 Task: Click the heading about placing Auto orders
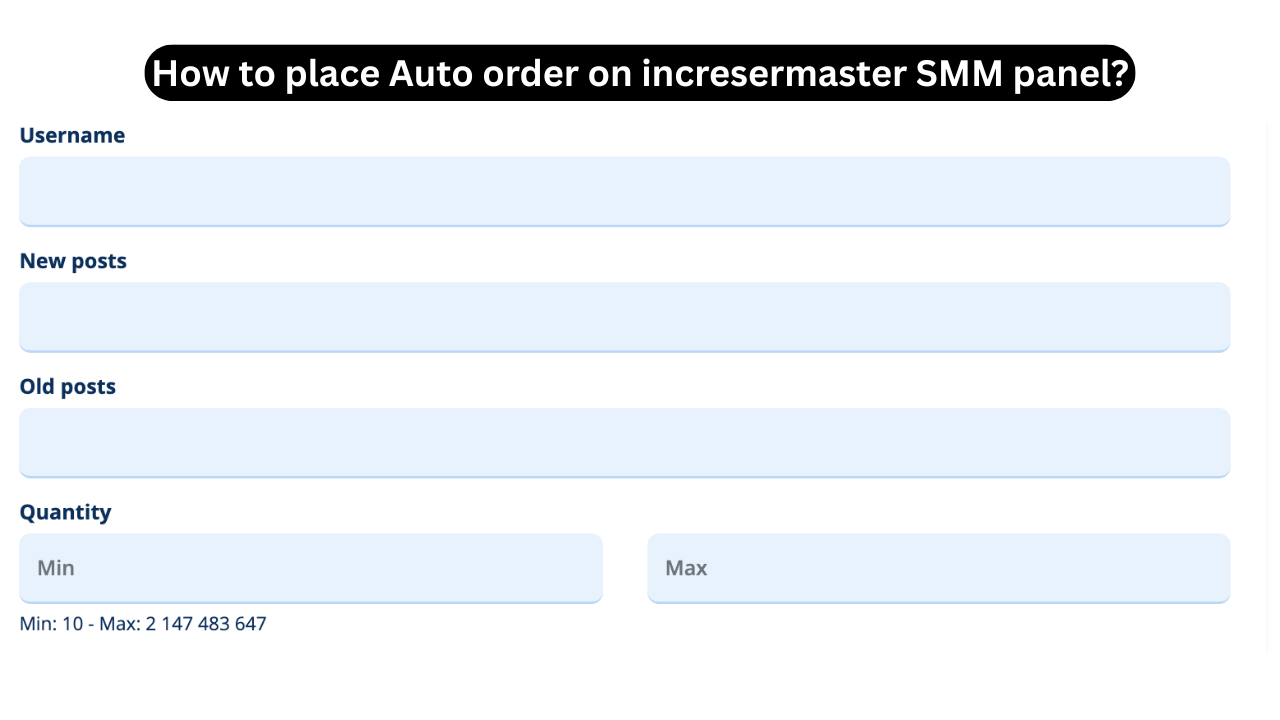pyautogui.click(x=640, y=72)
